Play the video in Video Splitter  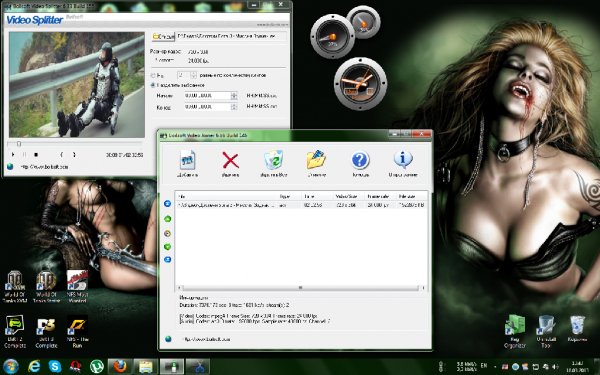(x=13, y=155)
